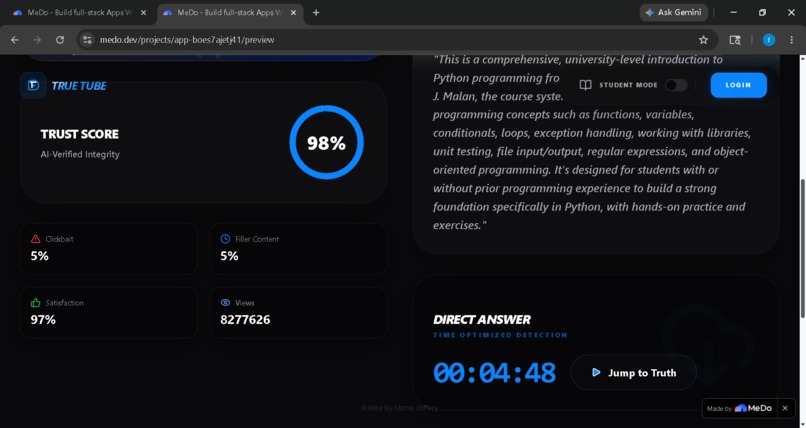Click AI-Verified Integrity subtitle
Viewport: 806px width, 428px height.
[80, 154]
